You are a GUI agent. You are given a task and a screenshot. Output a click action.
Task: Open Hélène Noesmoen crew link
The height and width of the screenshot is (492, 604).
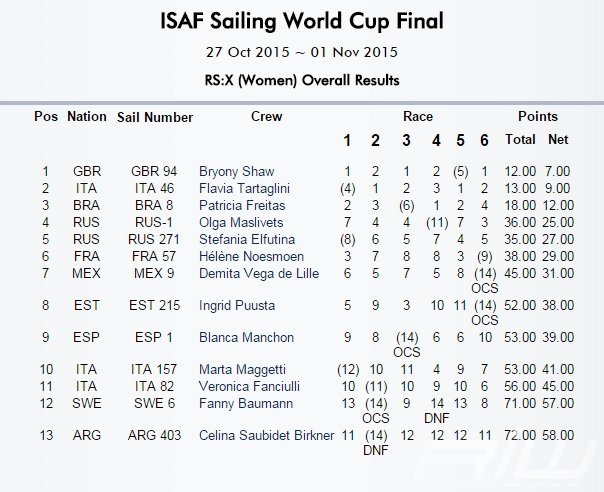(x=251, y=256)
